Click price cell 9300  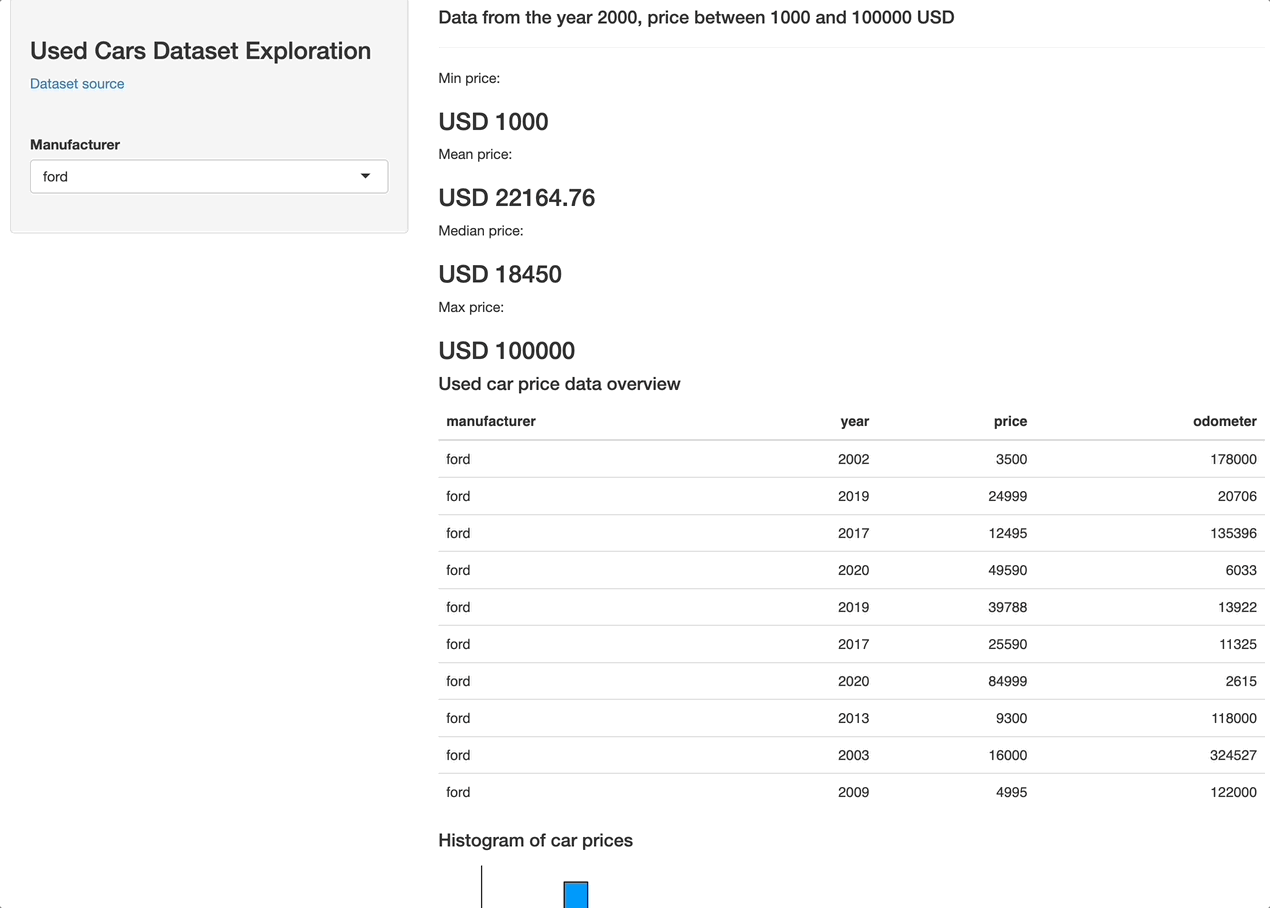coord(1011,718)
